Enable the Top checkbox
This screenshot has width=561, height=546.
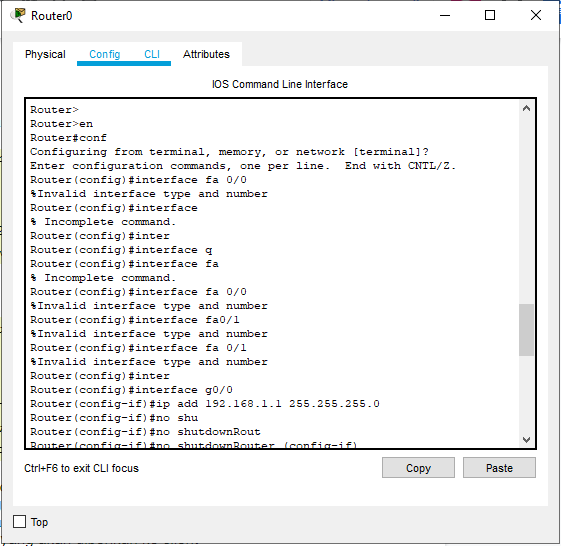tap(20, 522)
